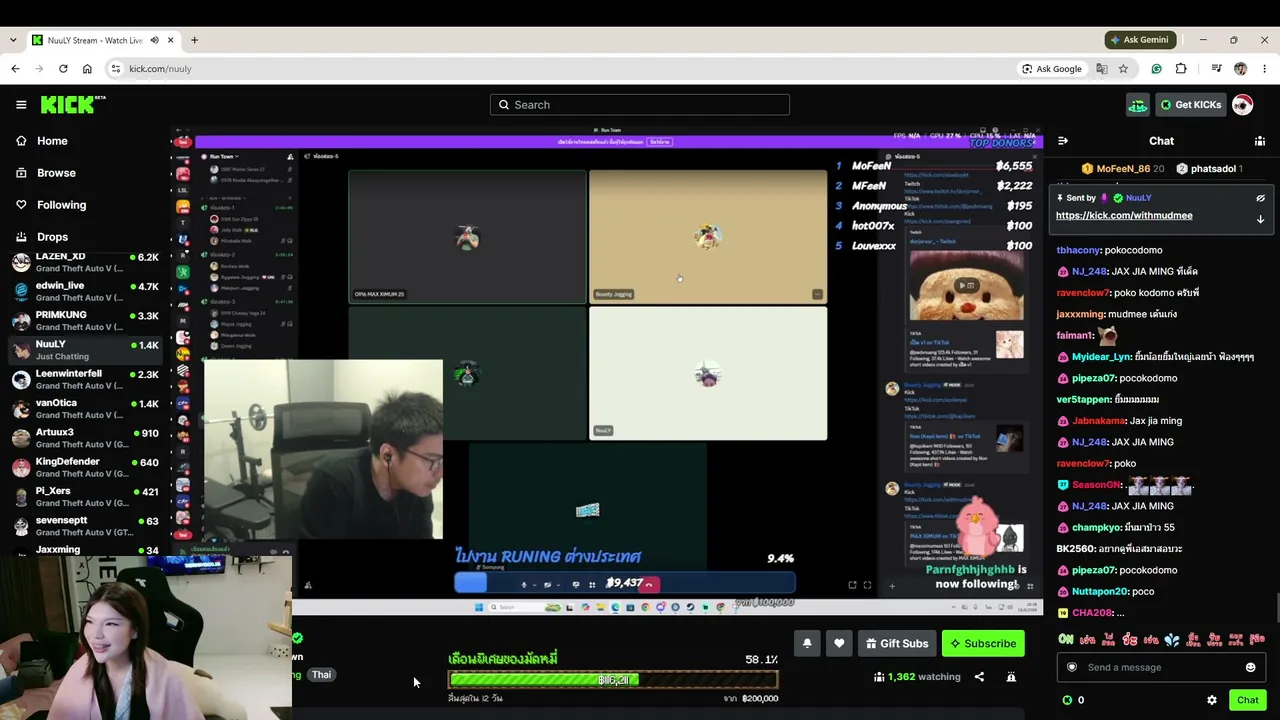Open the user profile avatar menu
The image size is (1280, 720).
tap(1242, 104)
